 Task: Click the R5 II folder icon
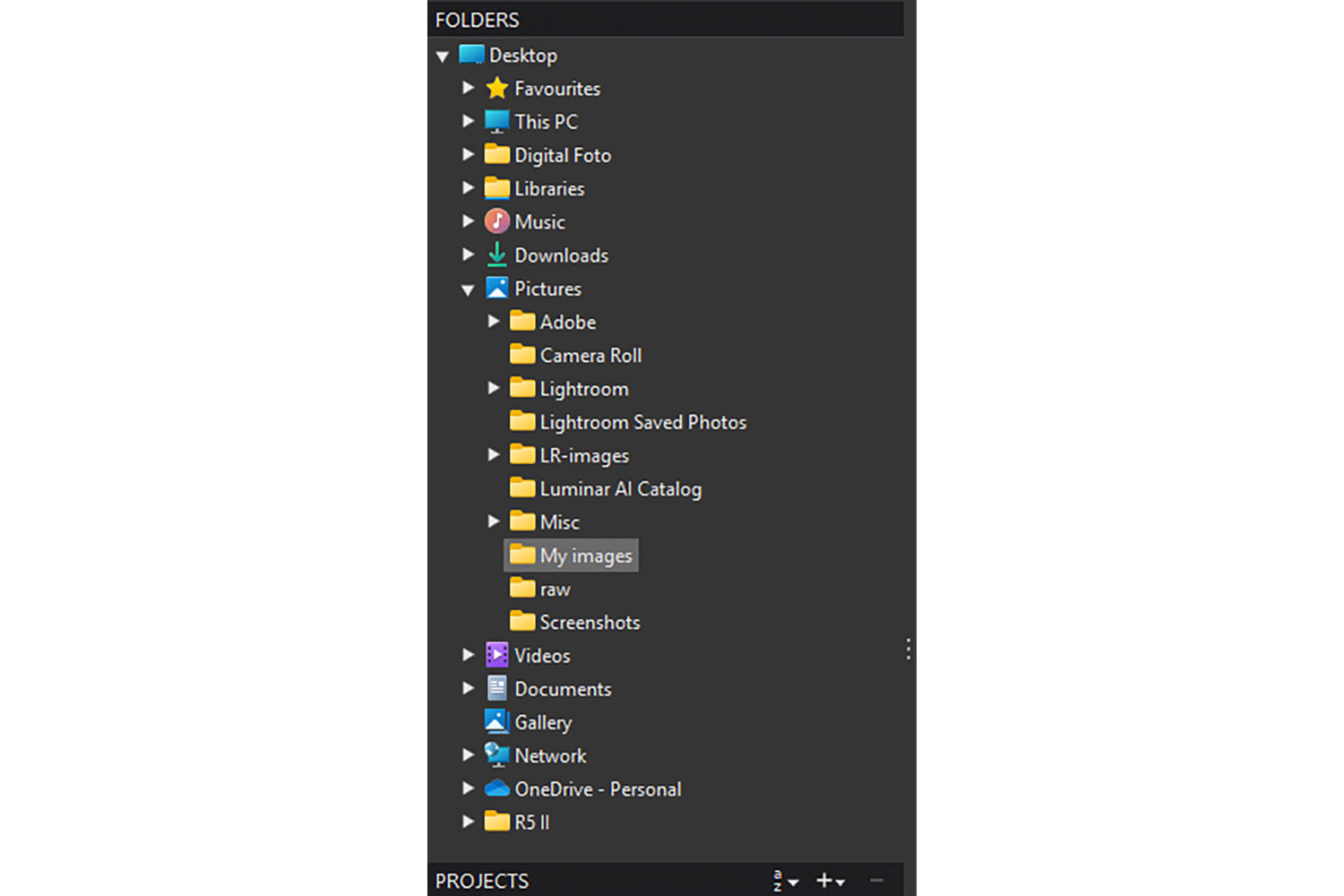(496, 821)
